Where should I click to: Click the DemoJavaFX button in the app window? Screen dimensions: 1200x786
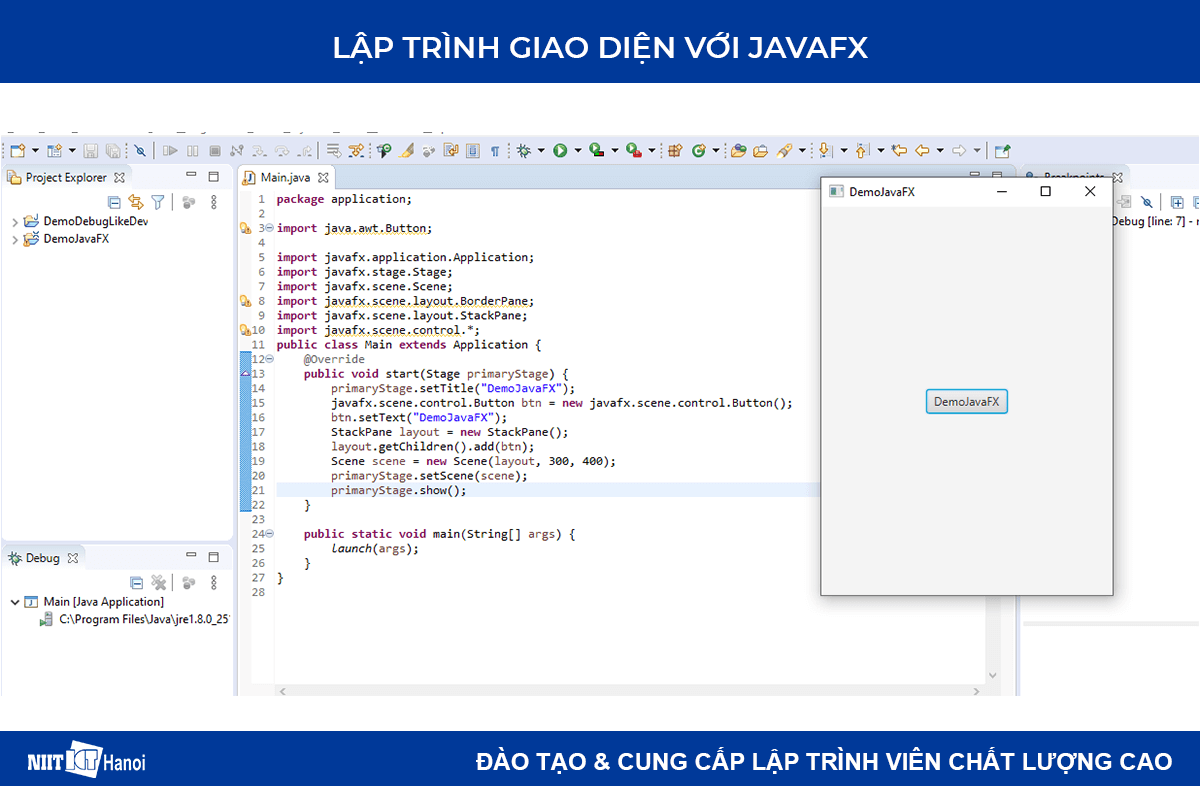point(966,401)
